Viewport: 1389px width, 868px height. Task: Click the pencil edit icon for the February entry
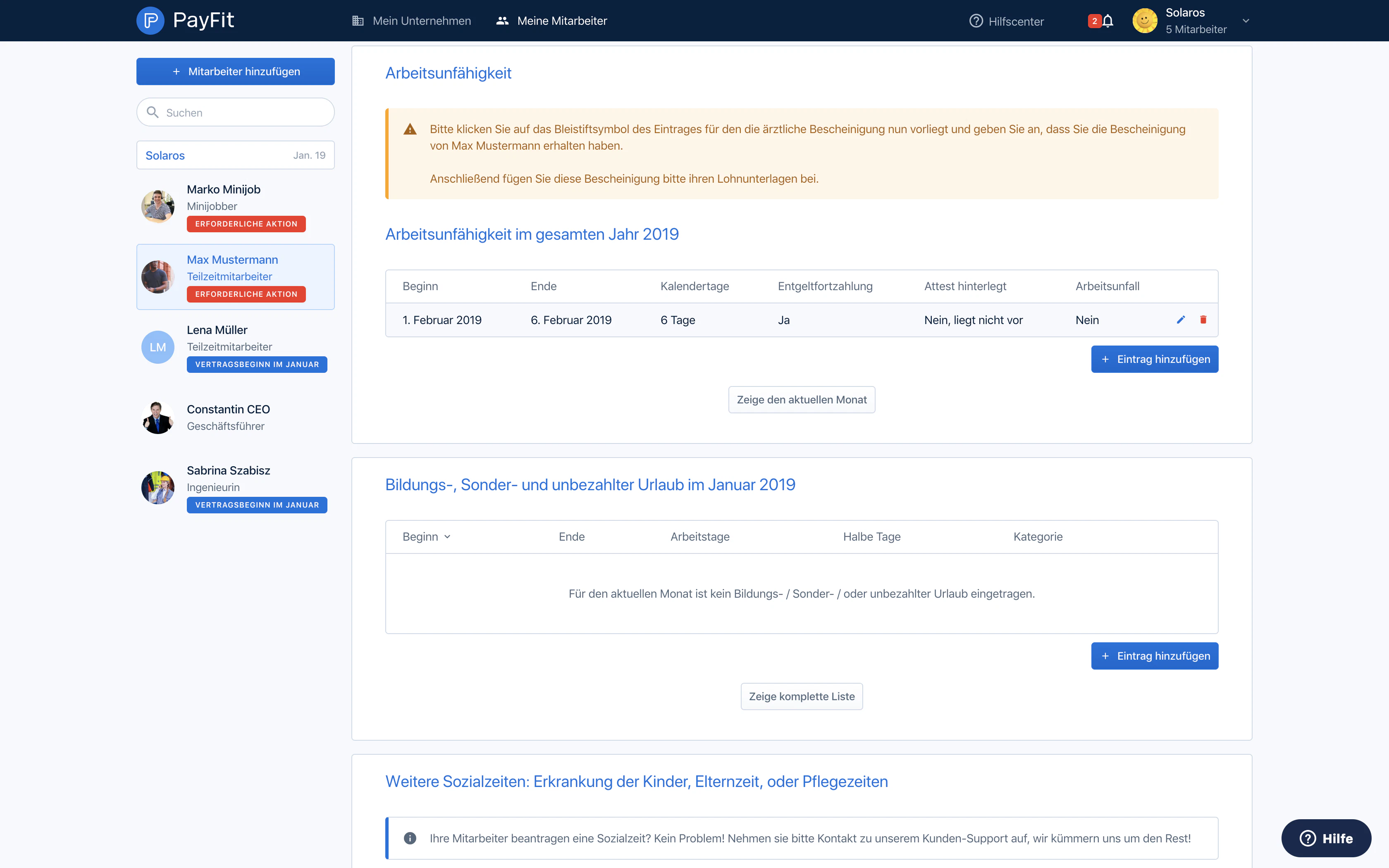[1181, 320]
